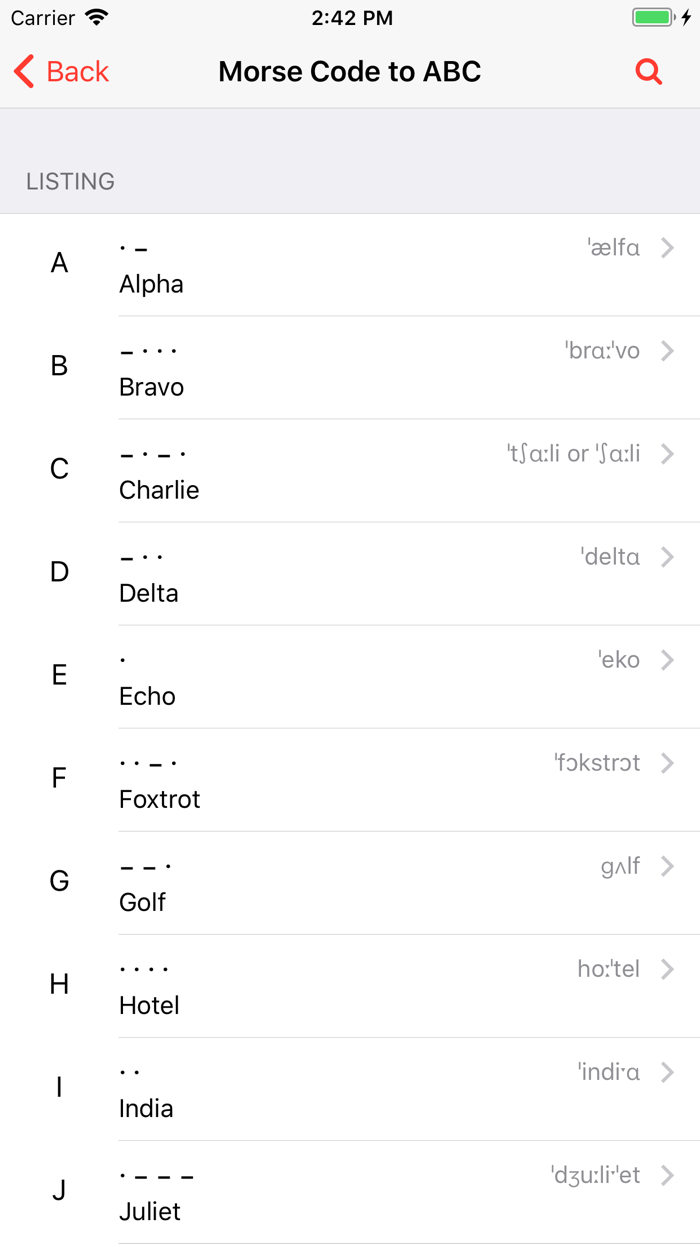The image size is (700, 1244).
Task: Tap the red search magnifier icon
Action: [649, 72]
